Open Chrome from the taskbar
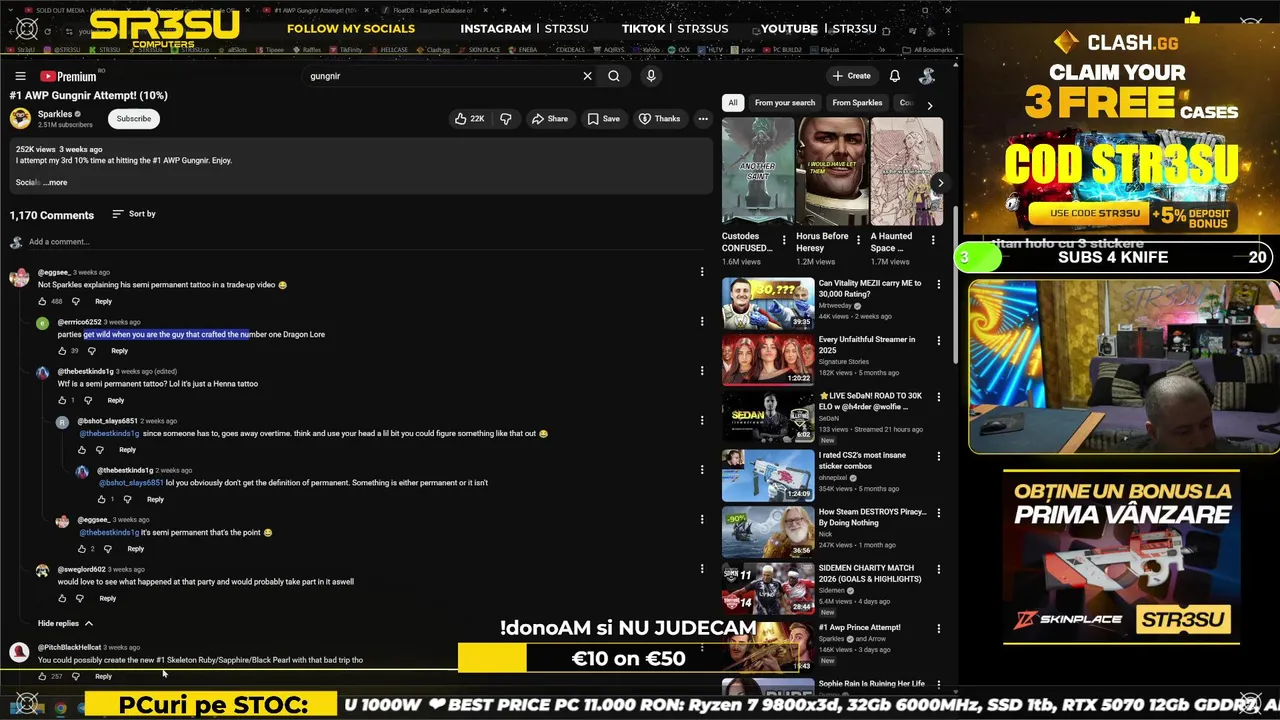 tap(60, 707)
